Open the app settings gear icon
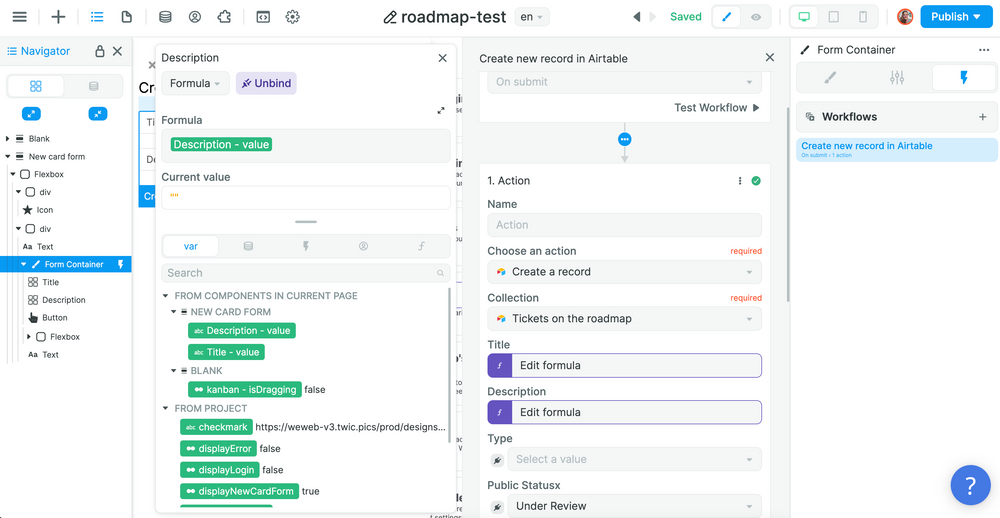 (292, 17)
